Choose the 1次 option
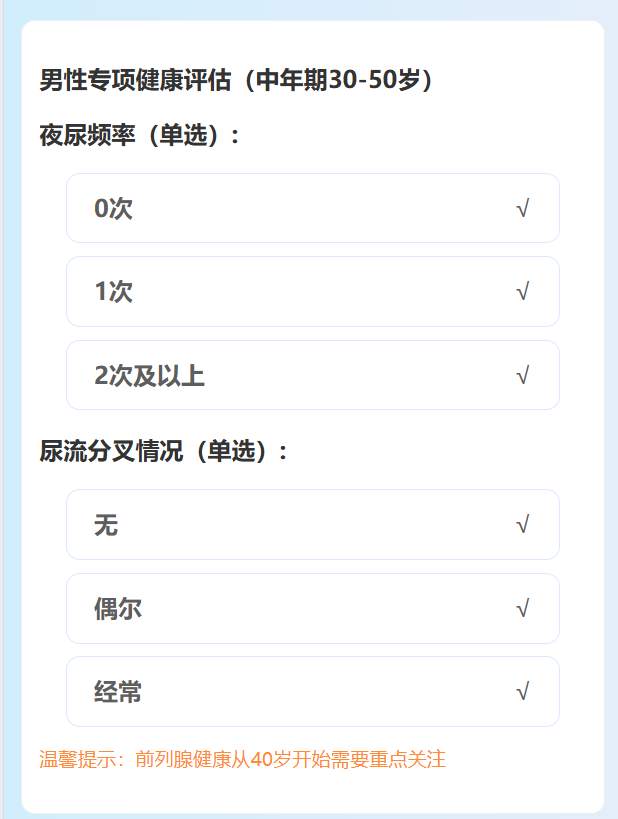618x819 pixels. (x=313, y=291)
